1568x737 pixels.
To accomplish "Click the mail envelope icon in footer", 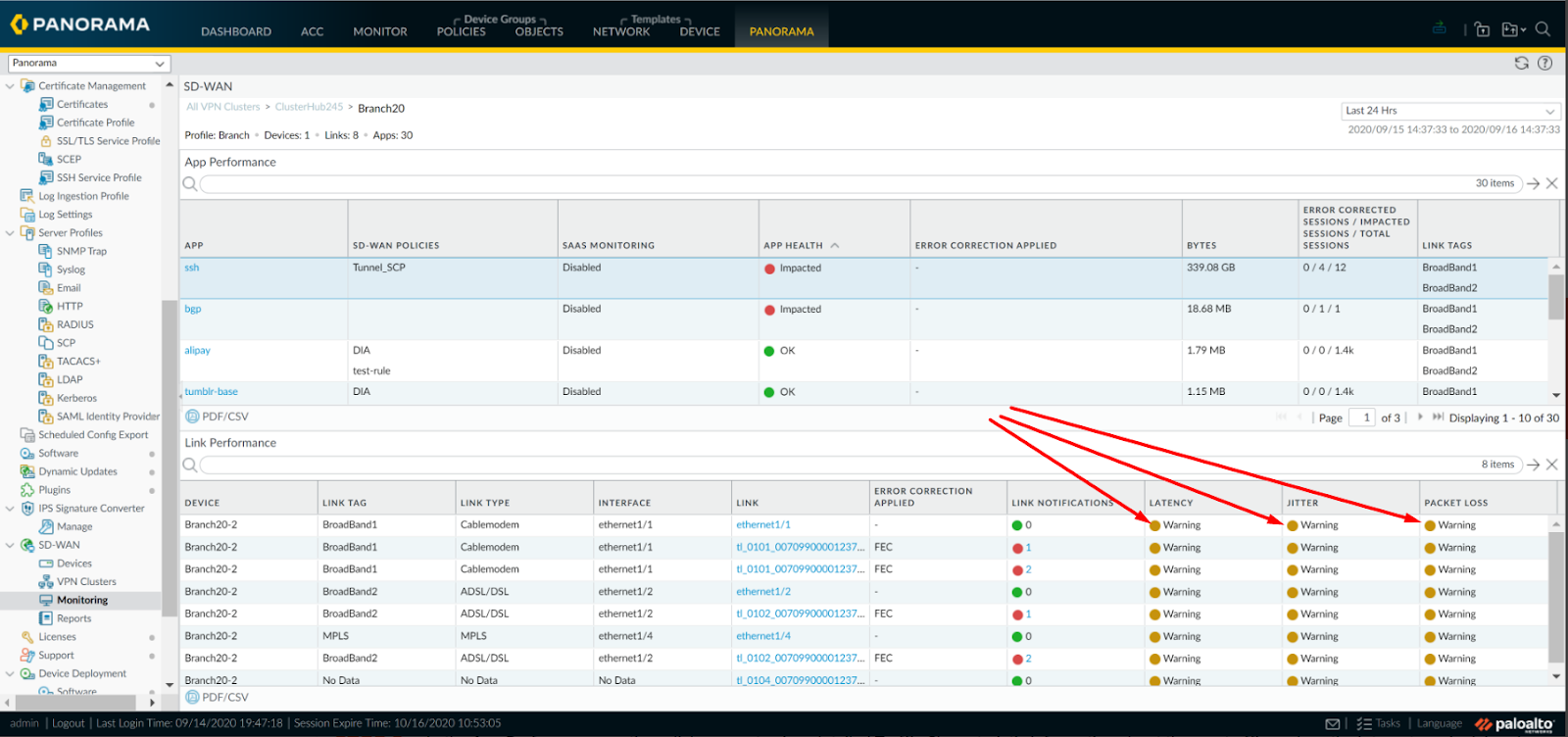I will [x=1332, y=724].
